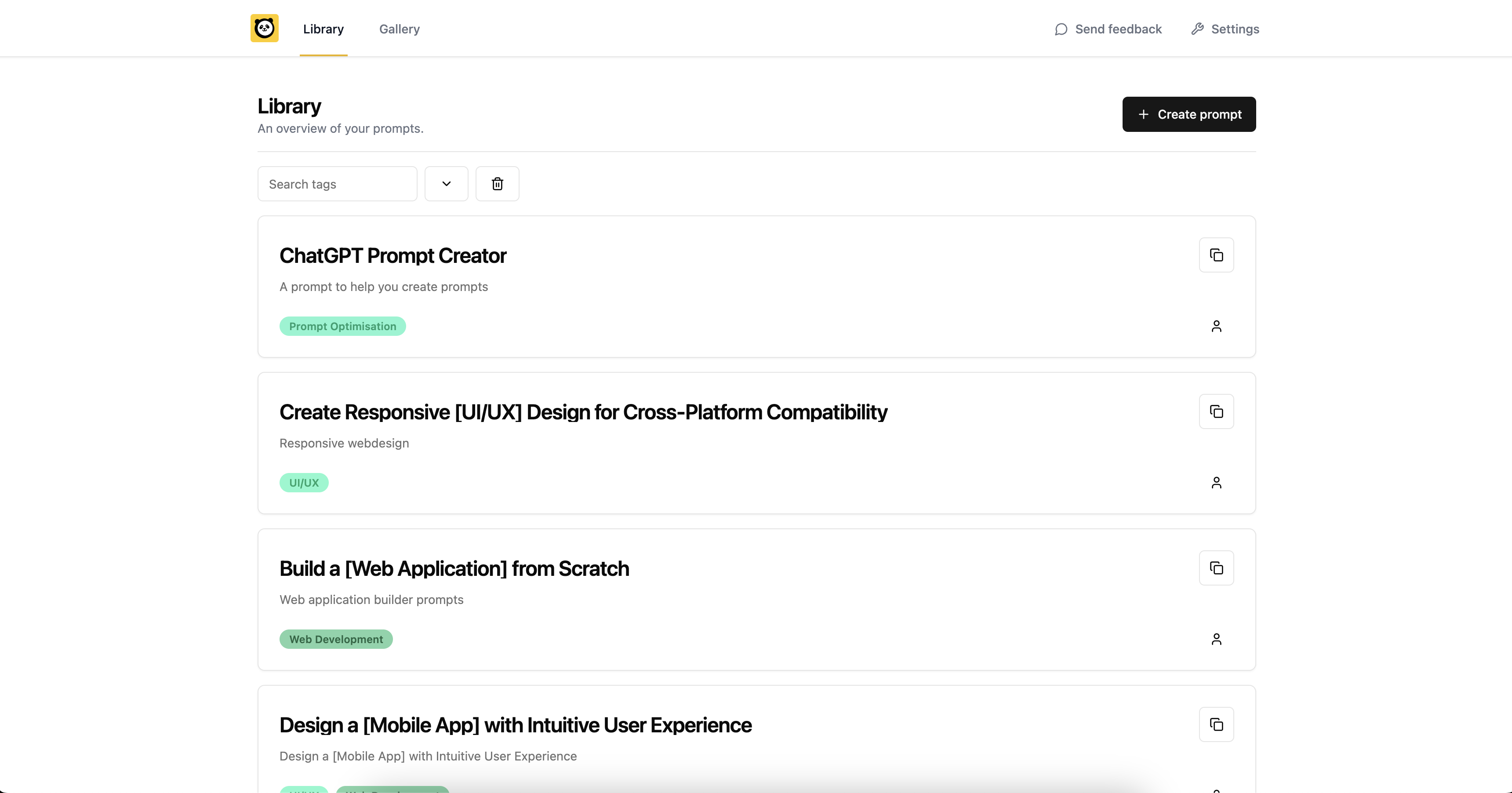This screenshot has width=1512, height=793.
Task: Click user icon on ChatGPT Prompt Creator card
Action: (x=1216, y=326)
